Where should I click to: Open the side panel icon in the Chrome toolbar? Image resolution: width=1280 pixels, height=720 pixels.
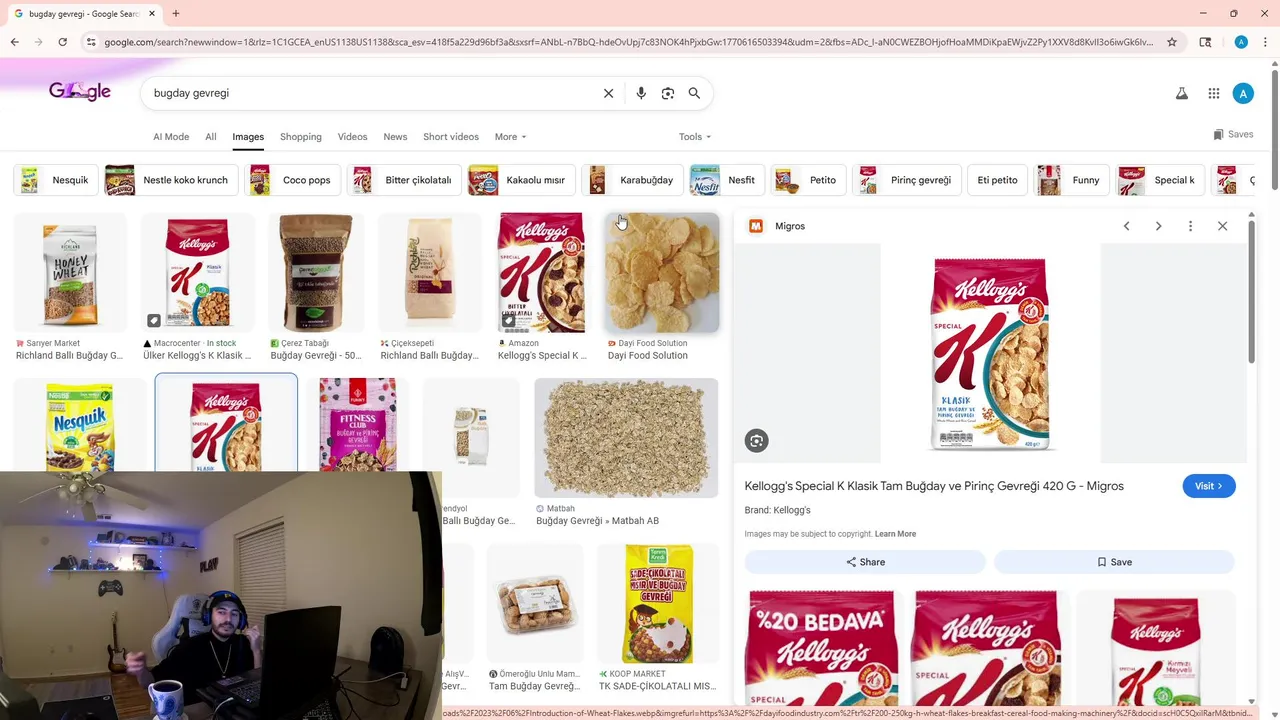[1205, 42]
